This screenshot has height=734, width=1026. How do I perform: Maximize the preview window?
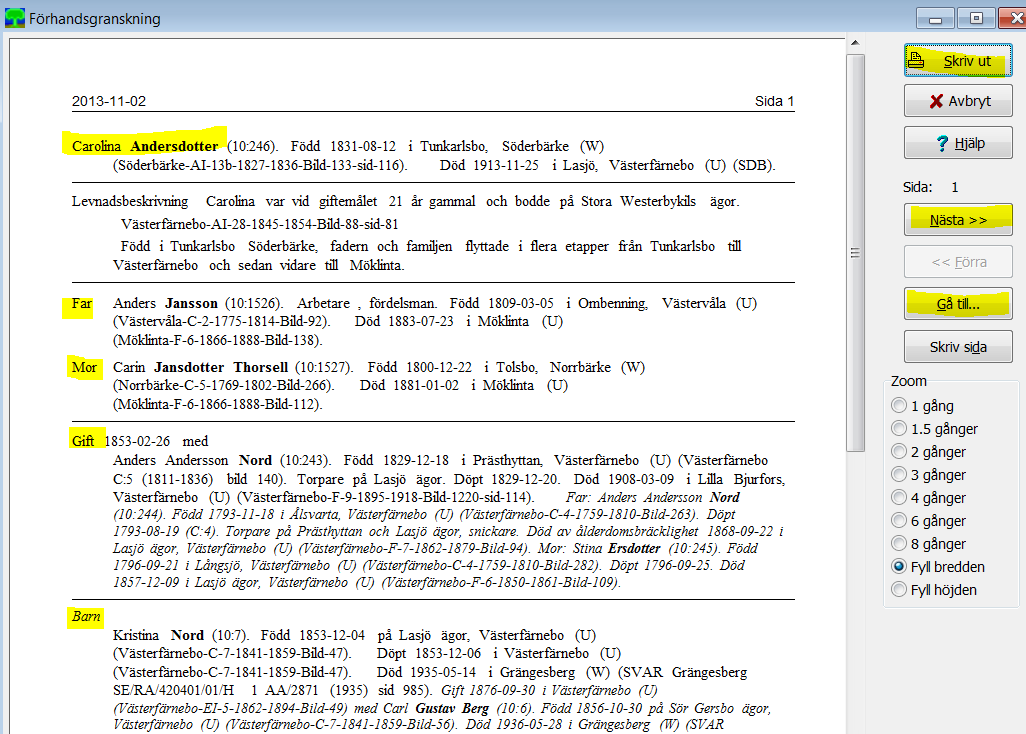(x=976, y=18)
